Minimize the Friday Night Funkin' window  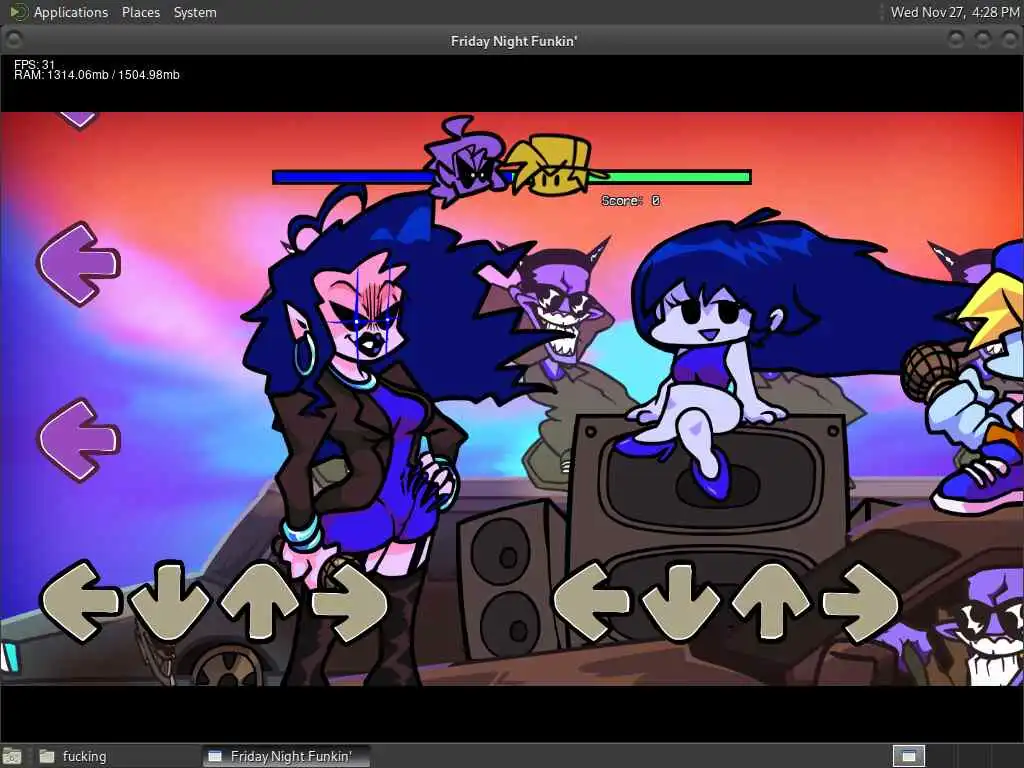tap(956, 40)
